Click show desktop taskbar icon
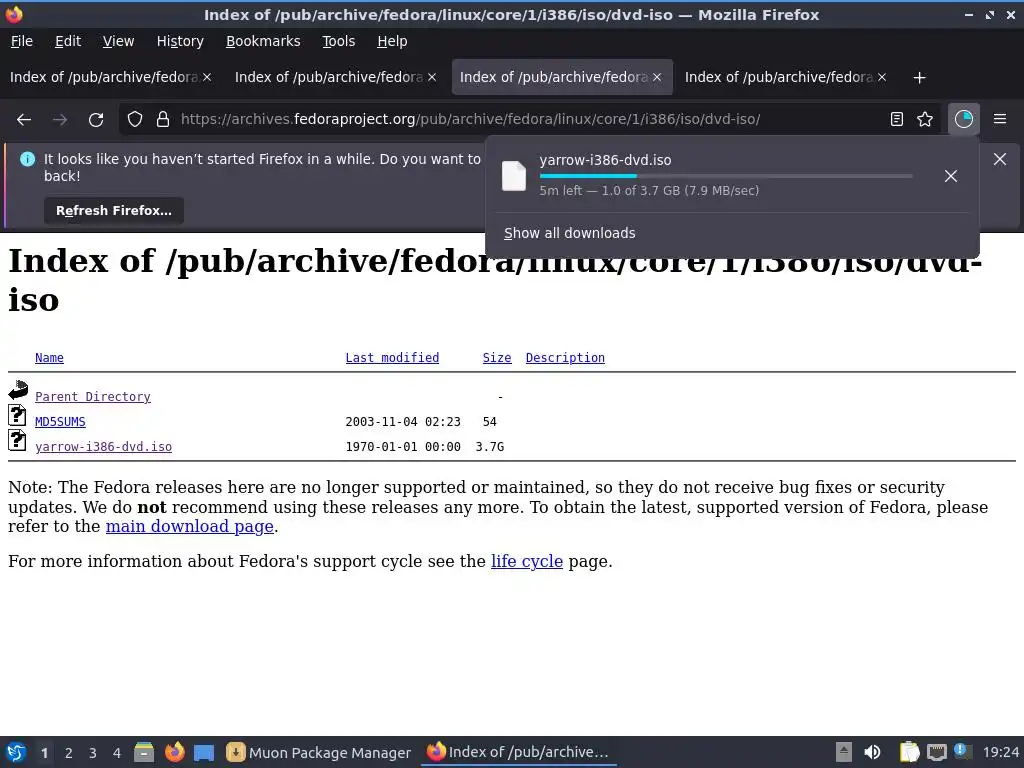The height and width of the screenshot is (768, 1024). pos(204,753)
